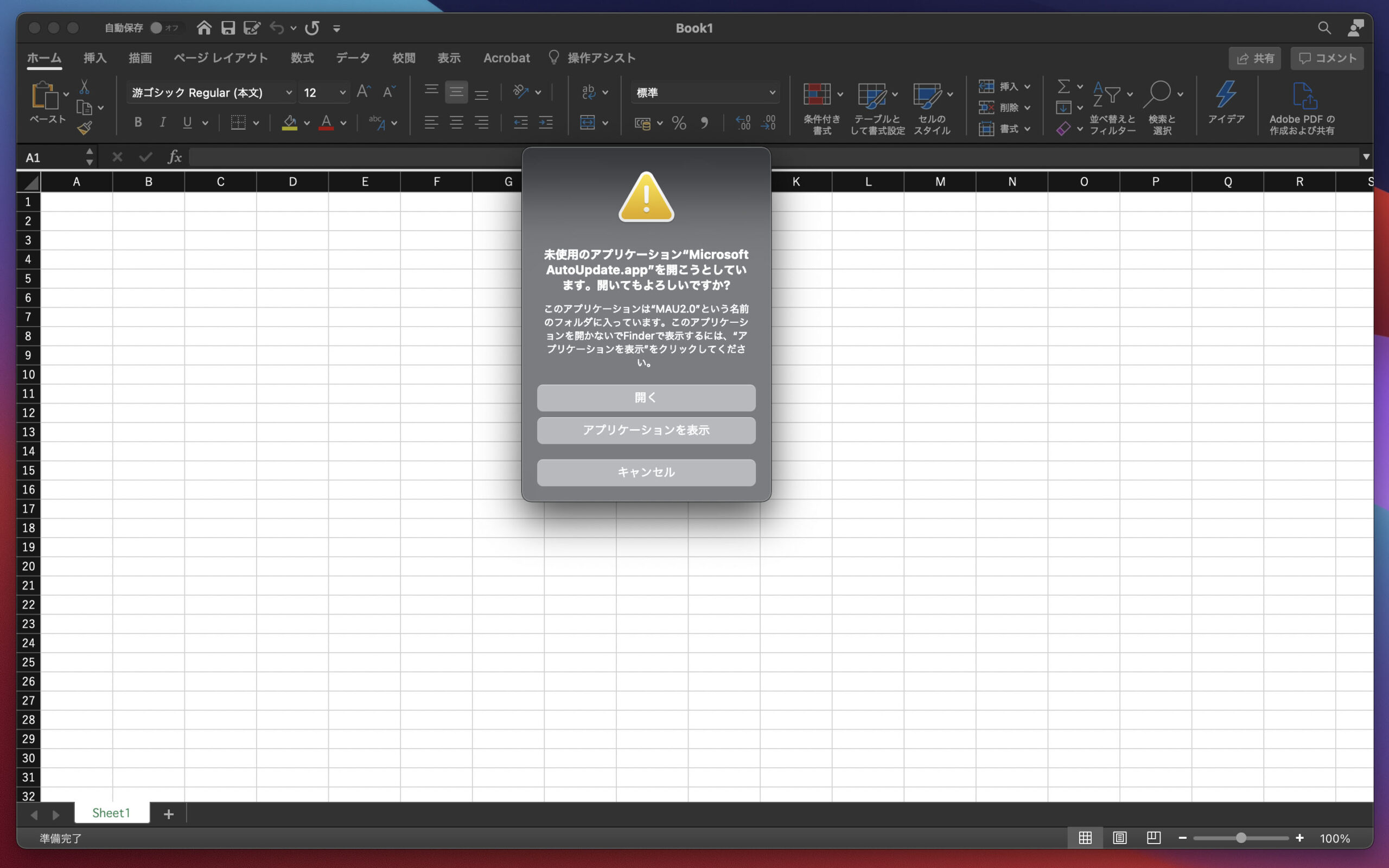Open the ページ レイアウト ribbon tab

(221, 58)
